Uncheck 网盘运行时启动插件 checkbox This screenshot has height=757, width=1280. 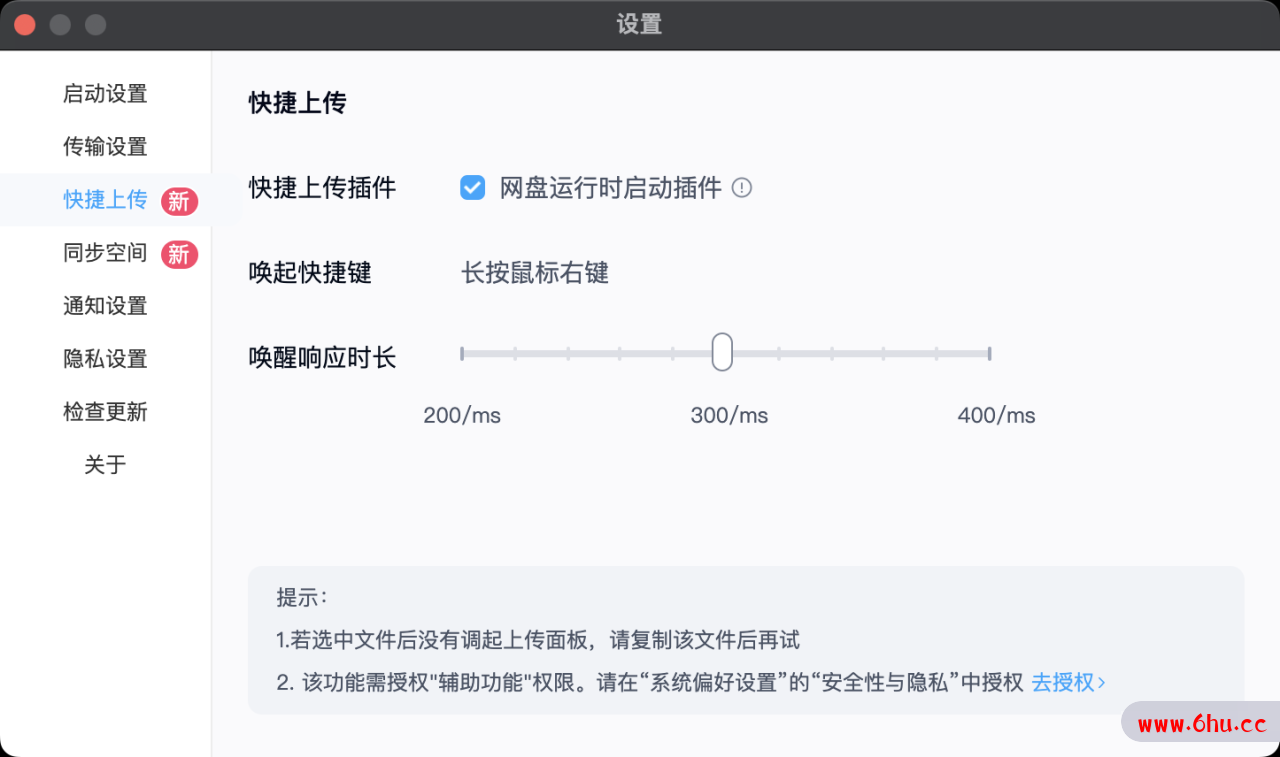pos(472,187)
